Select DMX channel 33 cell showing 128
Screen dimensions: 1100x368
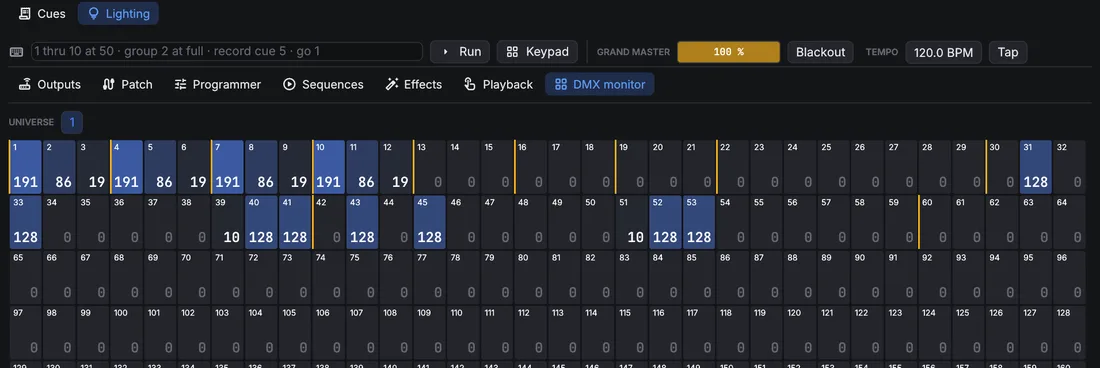(26, 222)
